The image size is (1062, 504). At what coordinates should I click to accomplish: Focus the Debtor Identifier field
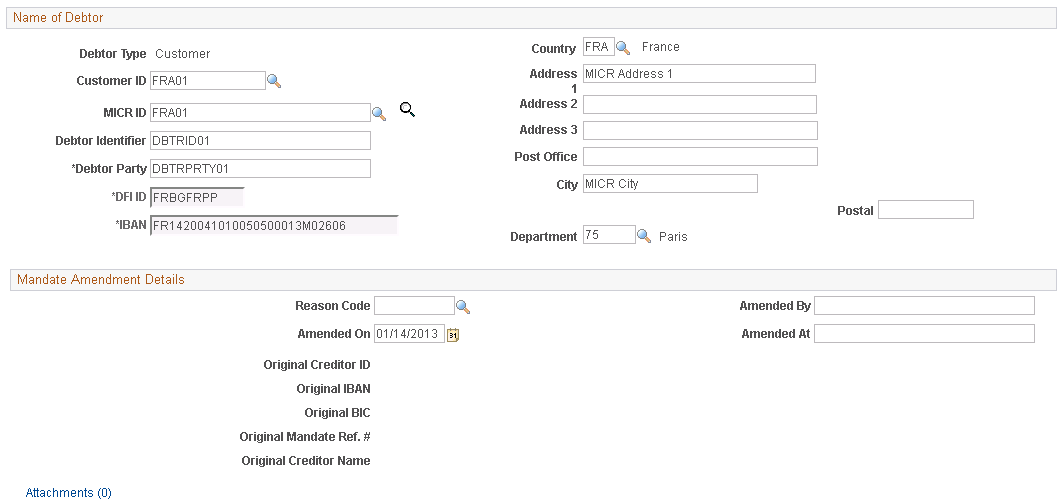pyautogui.click(x=260, y=140)
